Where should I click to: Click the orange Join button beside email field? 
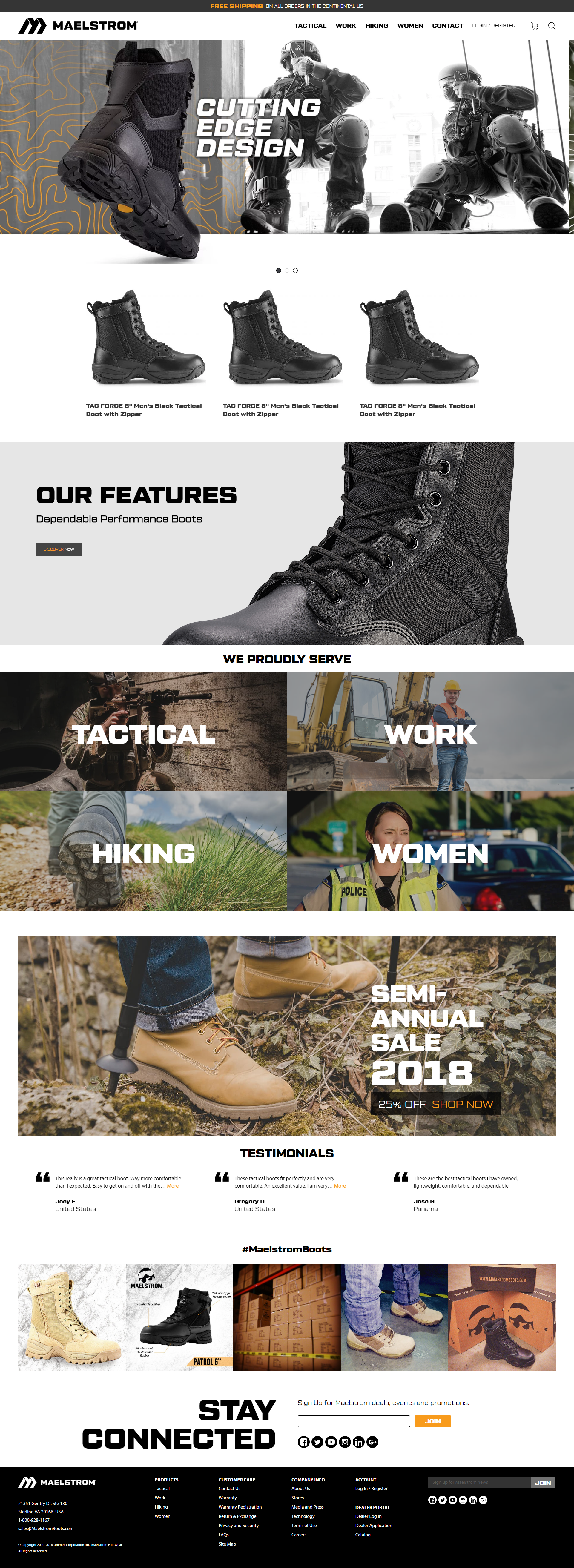(433, 1421)
